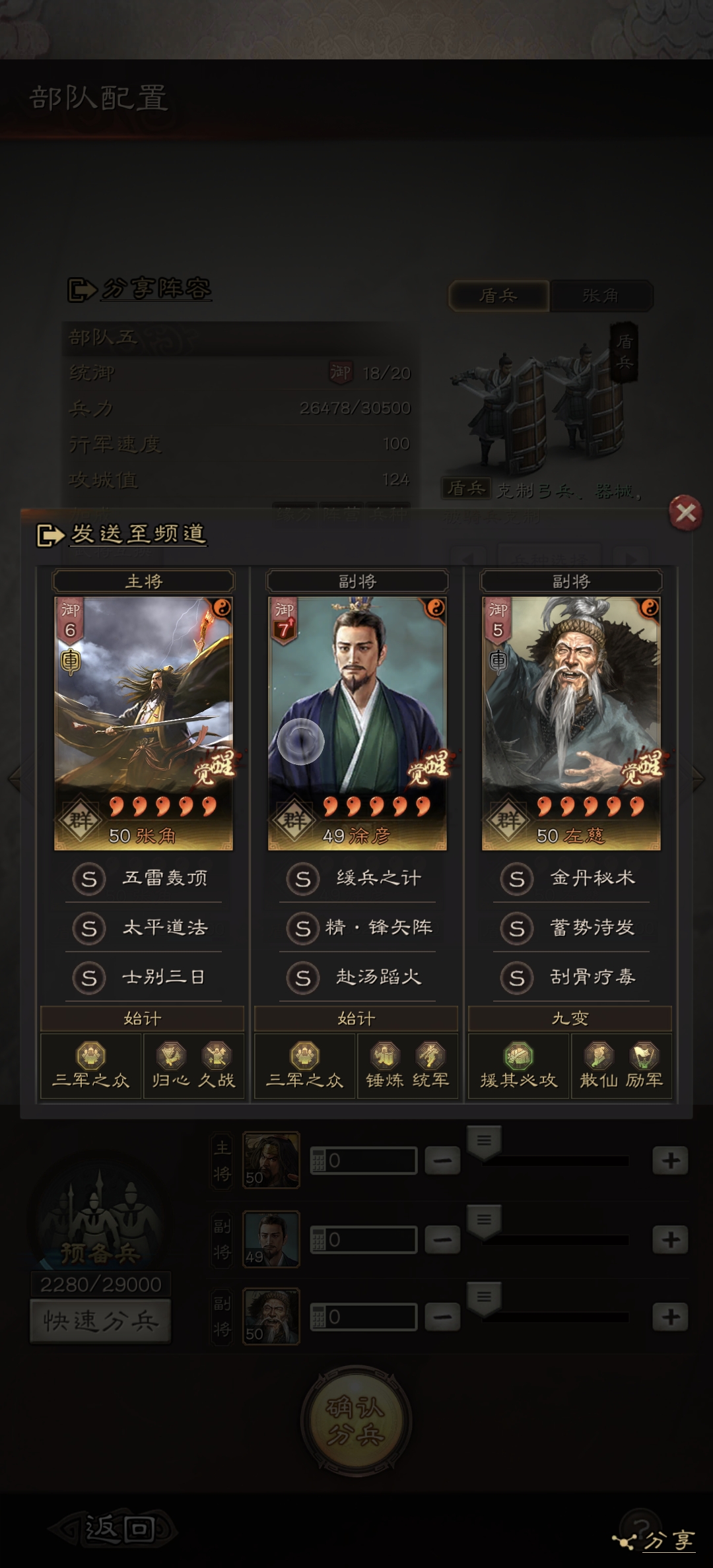
Task: Click the 发送至频道 share icon link
Action: [x=121, y=534]
